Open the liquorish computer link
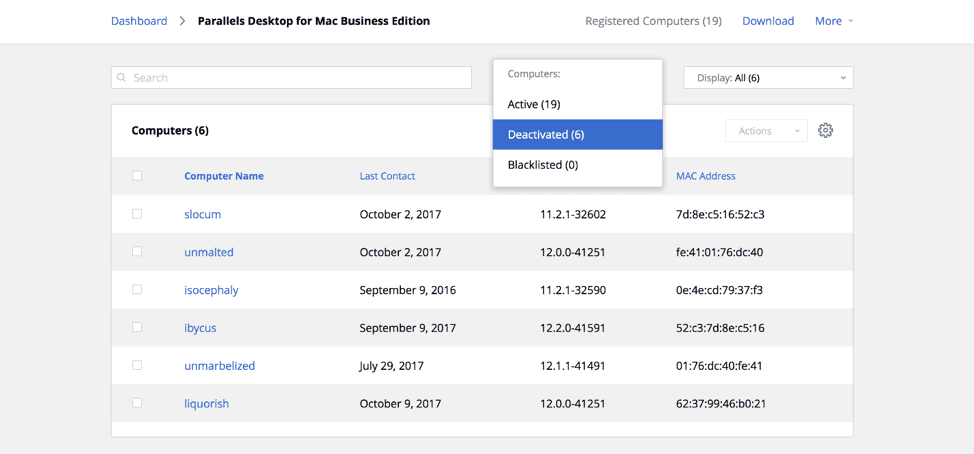Screen dimensions: 974x454 pos(207,404)
